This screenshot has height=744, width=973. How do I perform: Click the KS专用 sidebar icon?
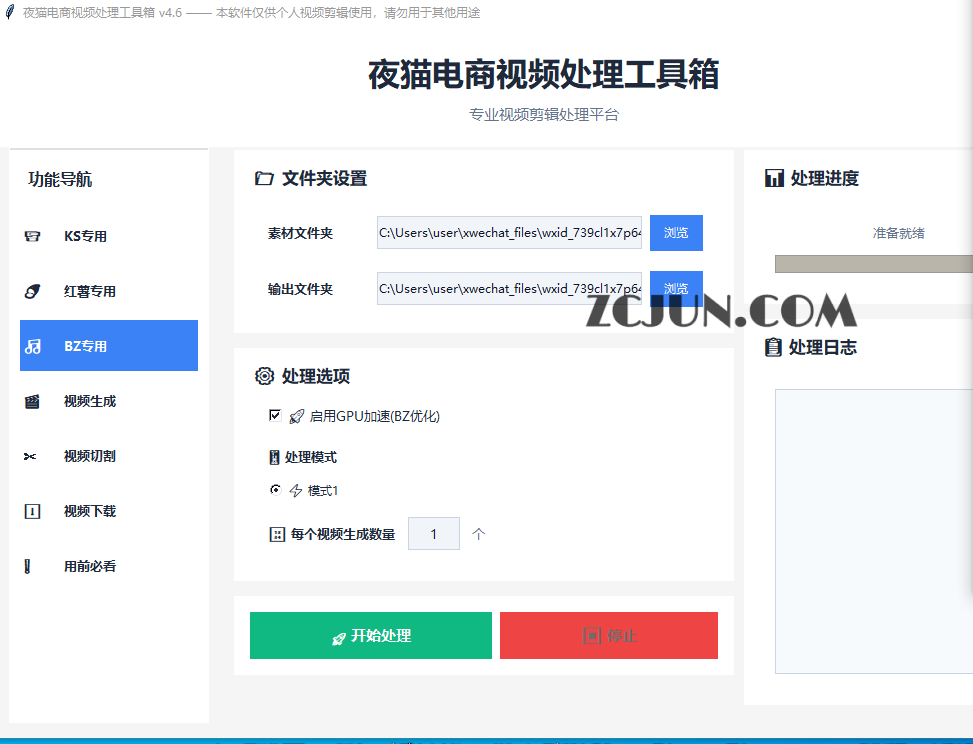pyautogui.click(x=32, y=236)
